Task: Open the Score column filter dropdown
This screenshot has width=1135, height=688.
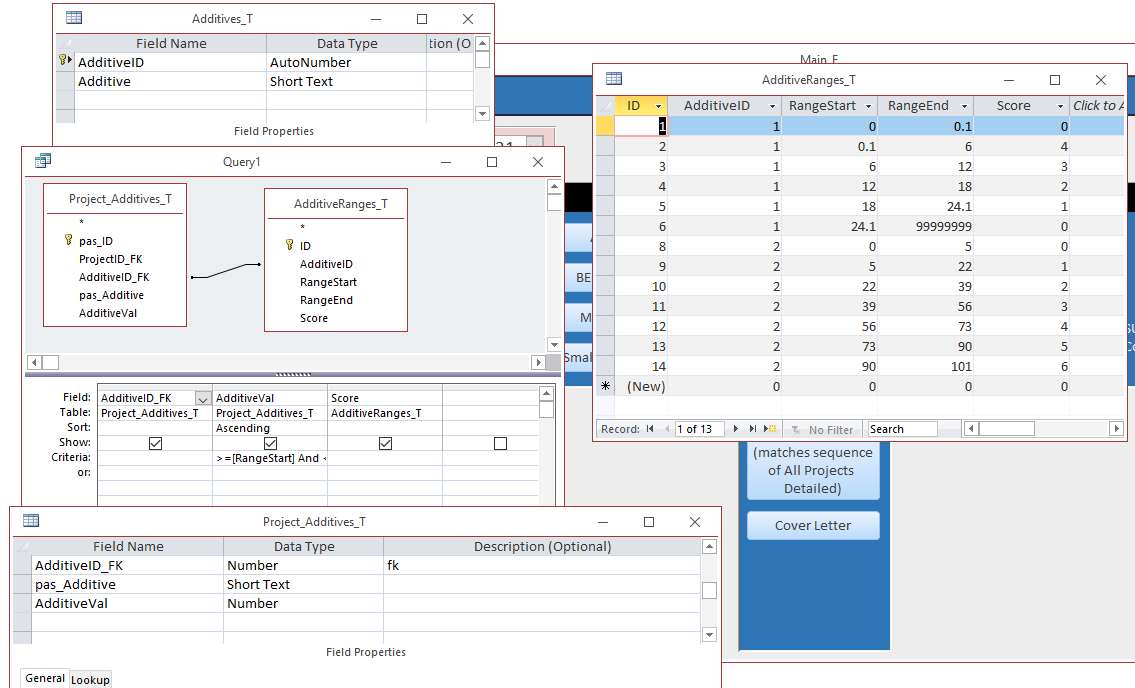Action: (1060, 106)
